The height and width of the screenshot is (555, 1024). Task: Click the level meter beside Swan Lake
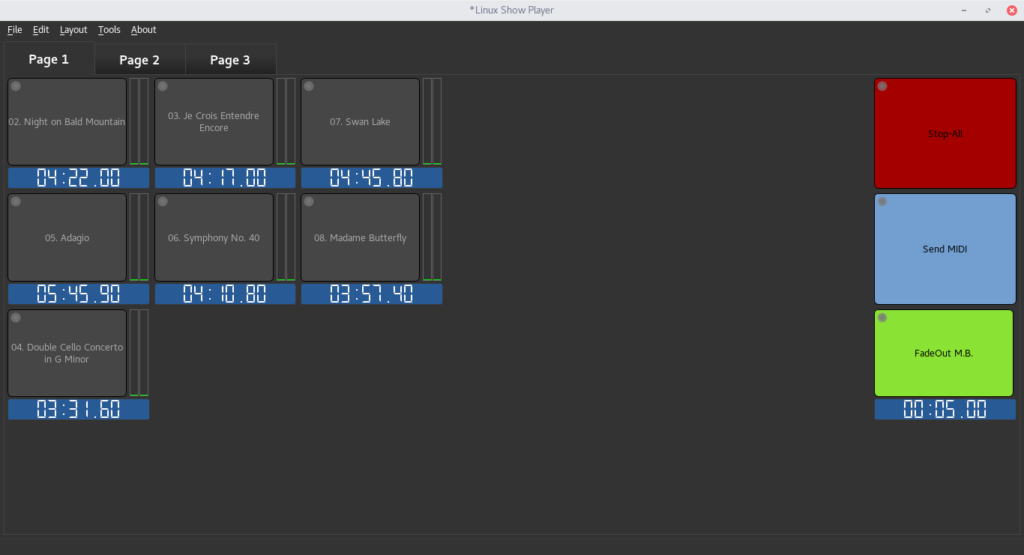tap(432, 122)
